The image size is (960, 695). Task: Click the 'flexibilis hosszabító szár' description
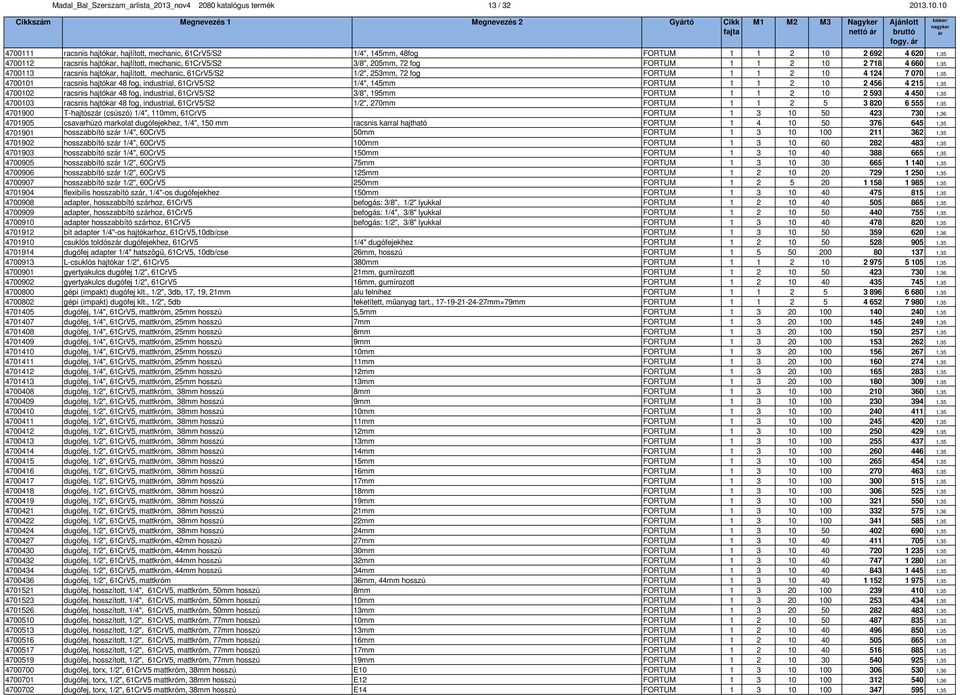(x=141, y=192)
